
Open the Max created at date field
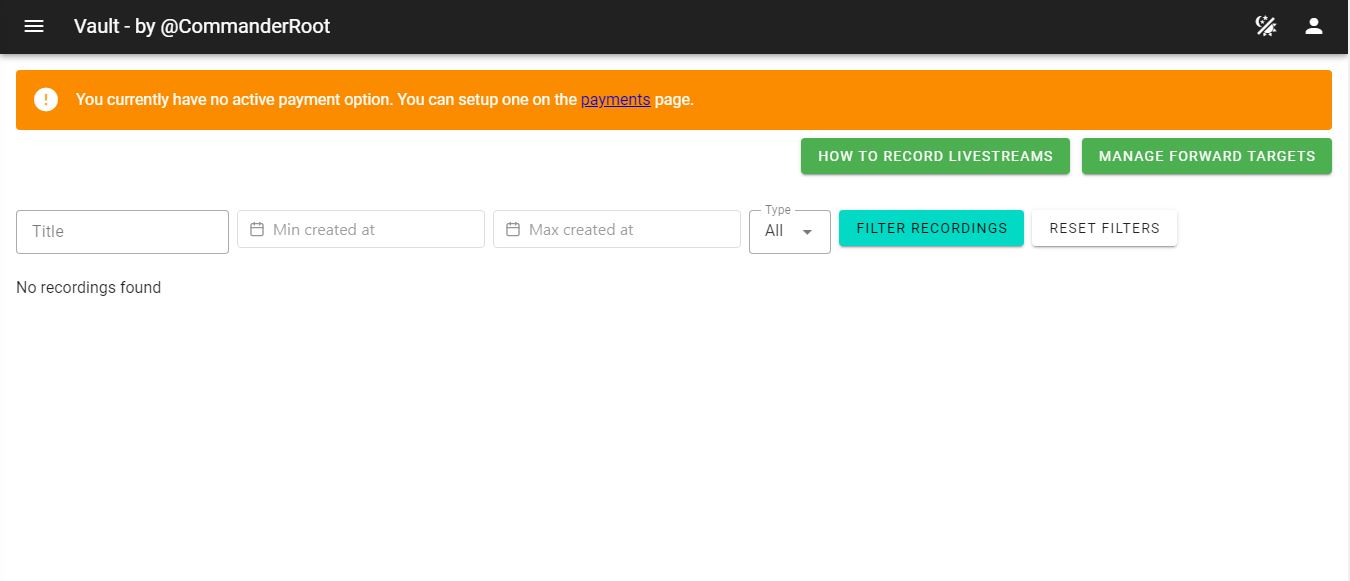click(617, 229)
